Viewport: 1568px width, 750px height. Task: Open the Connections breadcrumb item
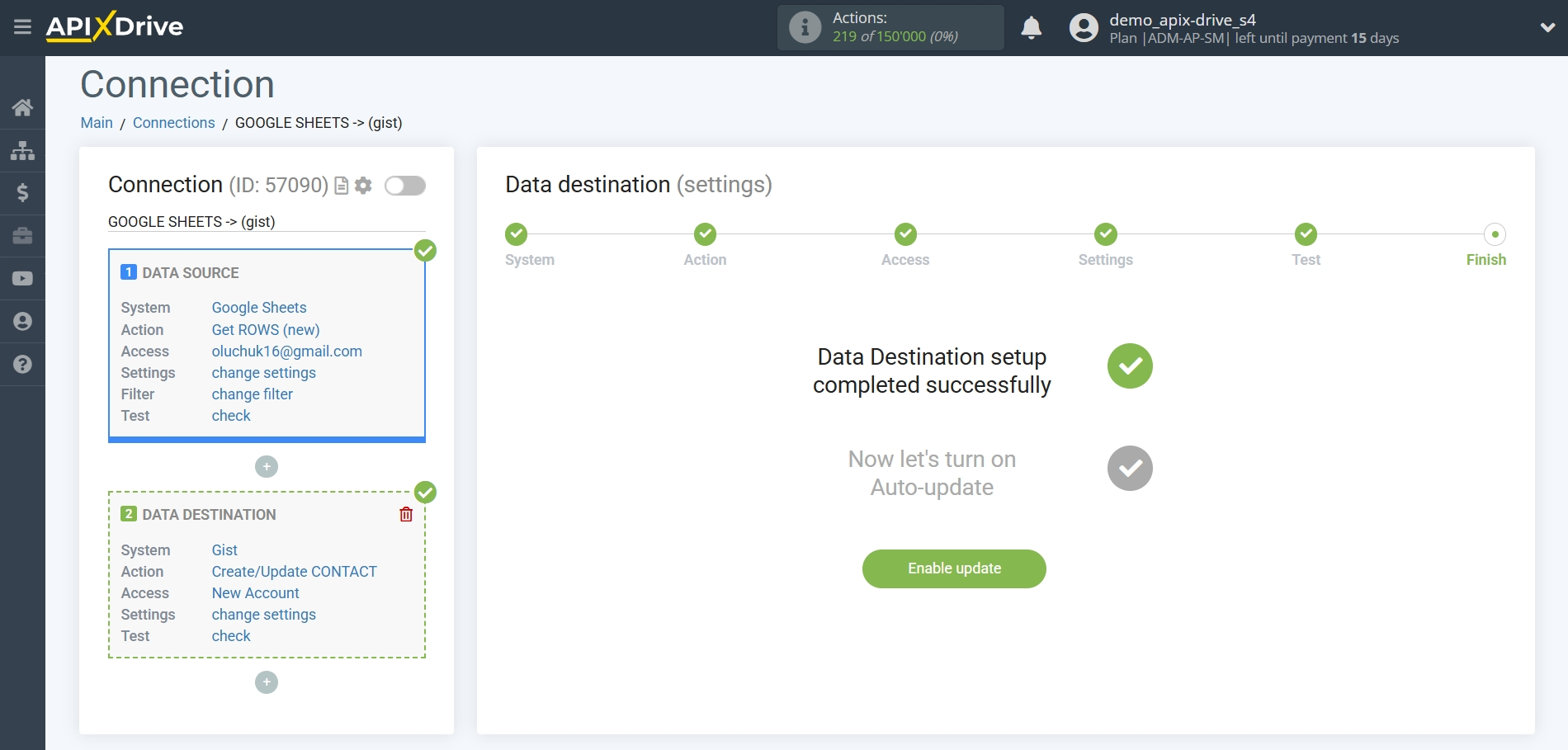pos(173,122)
